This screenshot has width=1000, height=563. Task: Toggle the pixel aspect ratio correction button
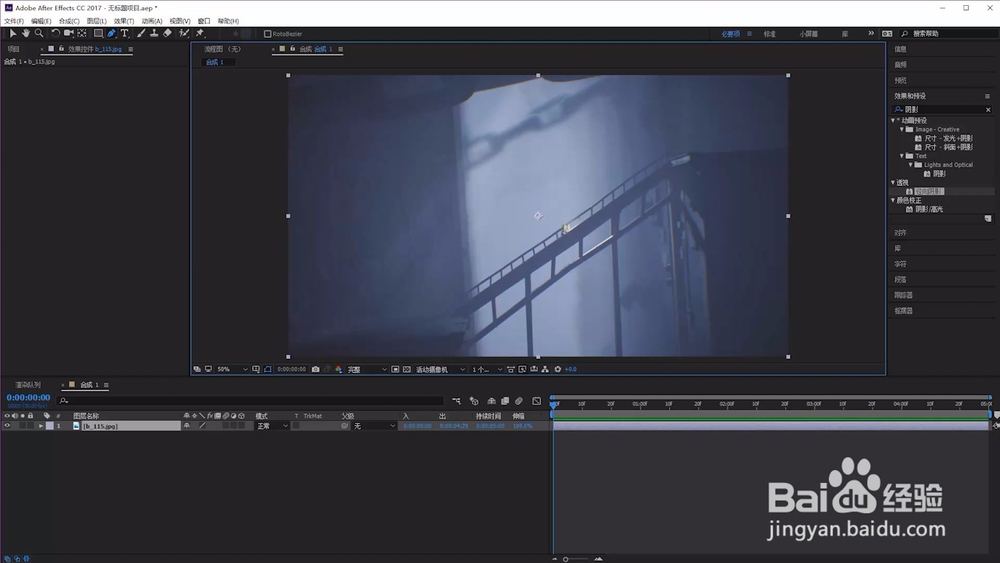[511, 369]
